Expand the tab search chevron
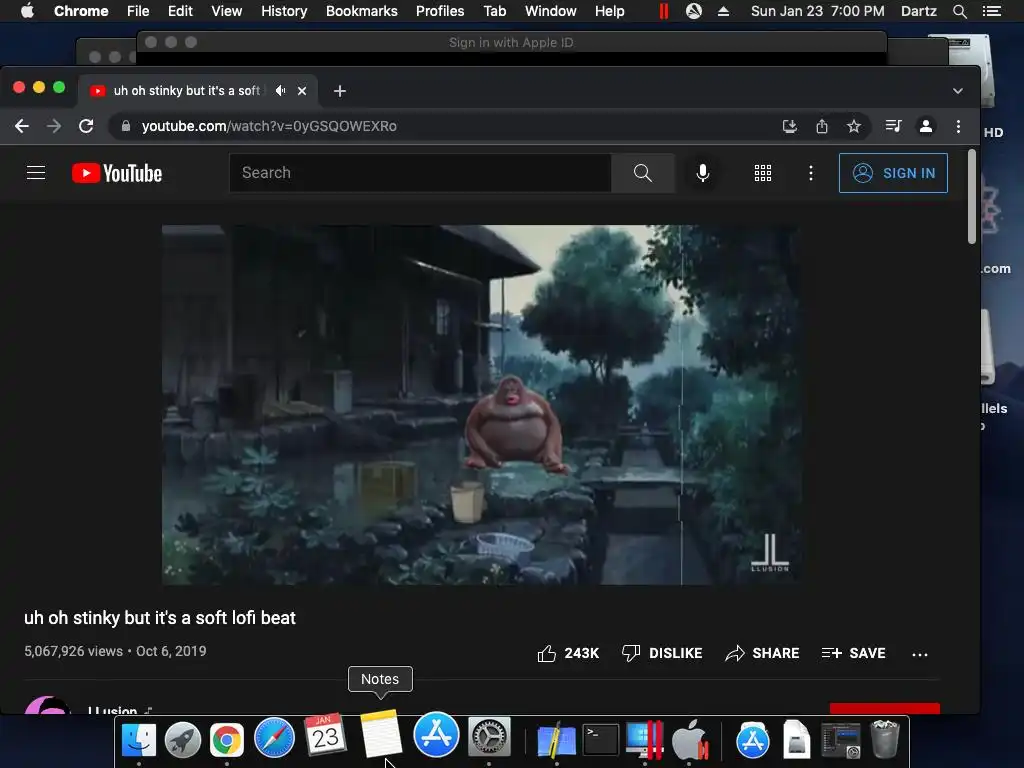The width and height of the screenshot is (1024, 768). tap(957, 91)
